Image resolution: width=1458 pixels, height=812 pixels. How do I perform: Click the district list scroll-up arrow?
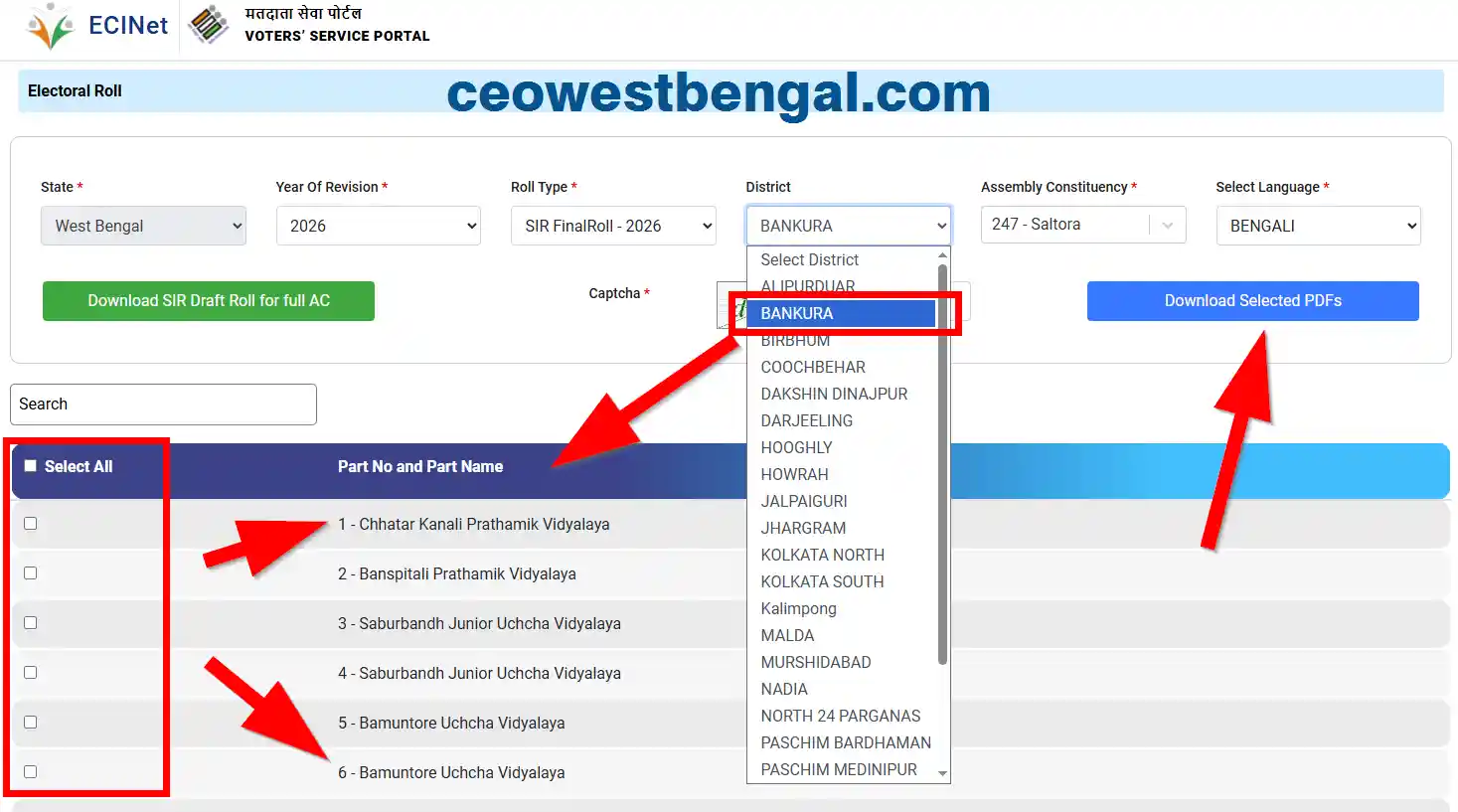point(943,255)
